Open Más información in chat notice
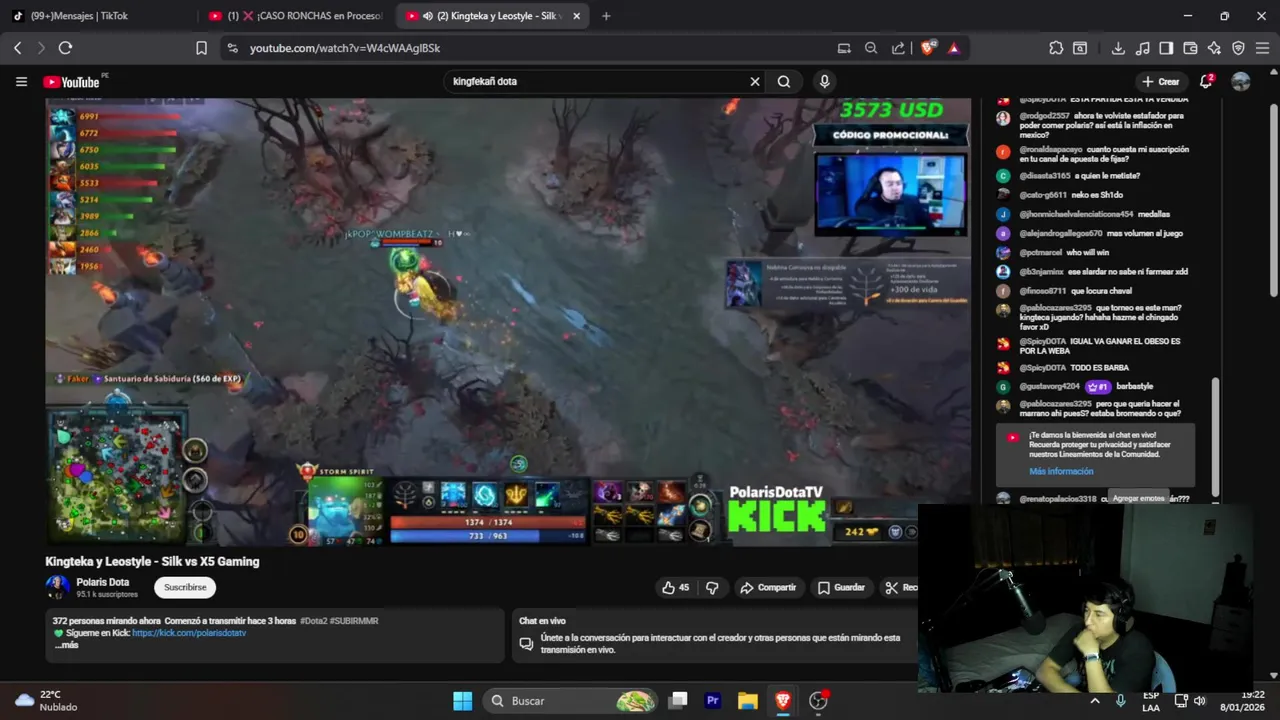 click(1061, 471)
